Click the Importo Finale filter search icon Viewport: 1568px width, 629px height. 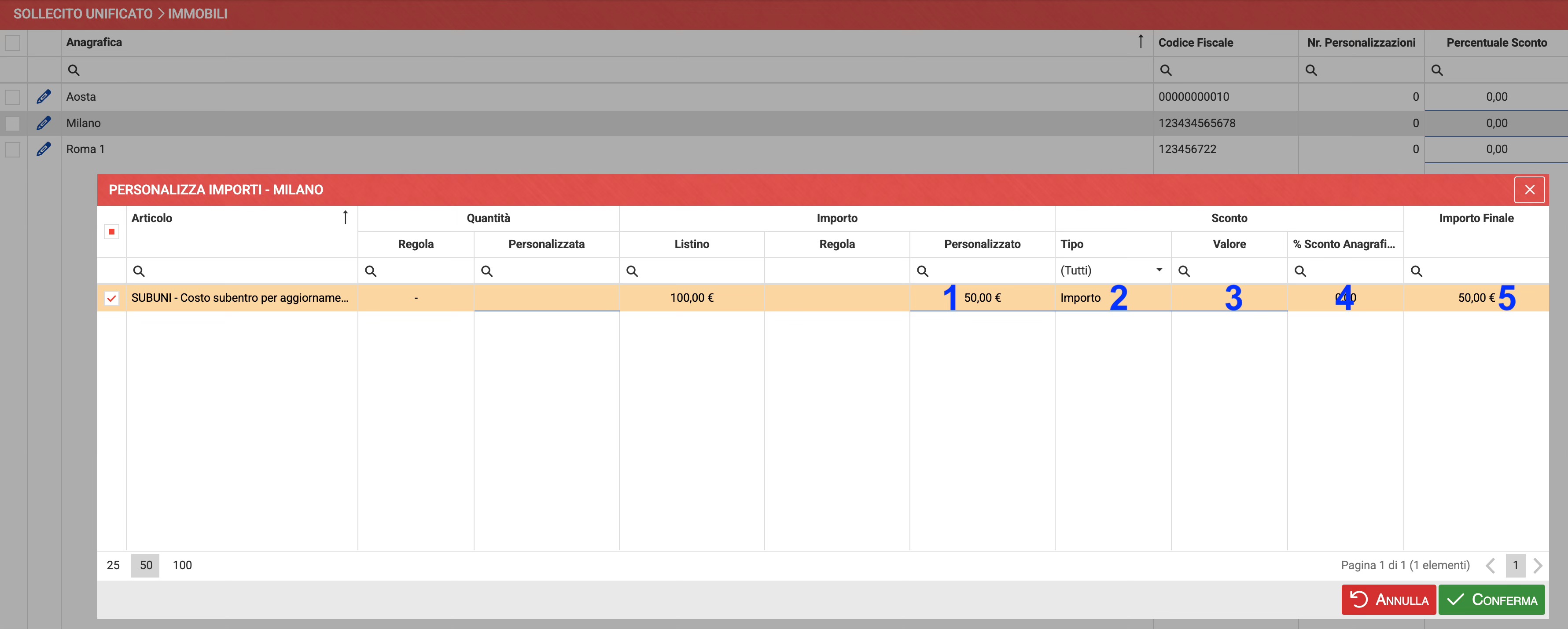[x=1417, y=271]
